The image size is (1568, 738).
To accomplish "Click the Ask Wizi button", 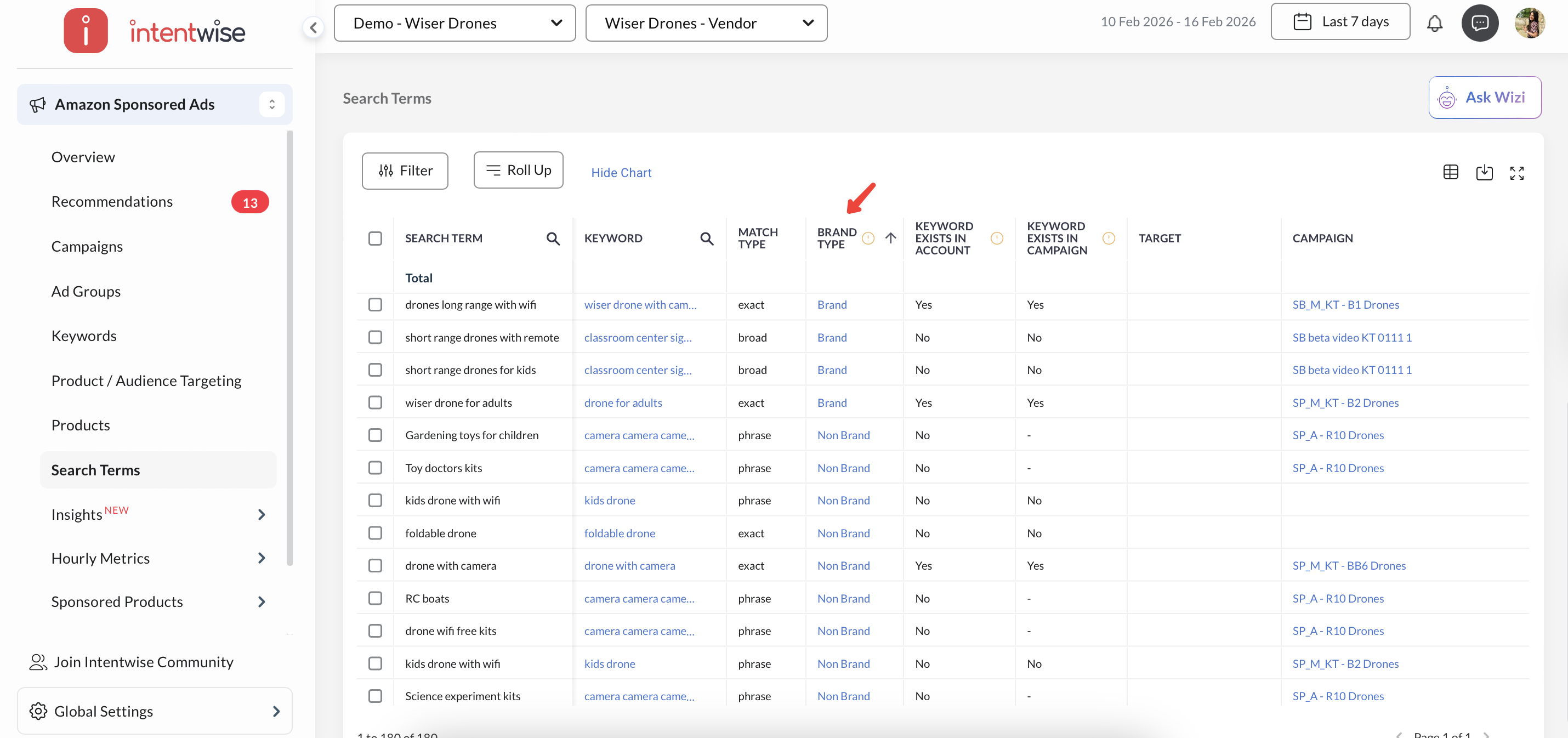I will coord(1484,98).
